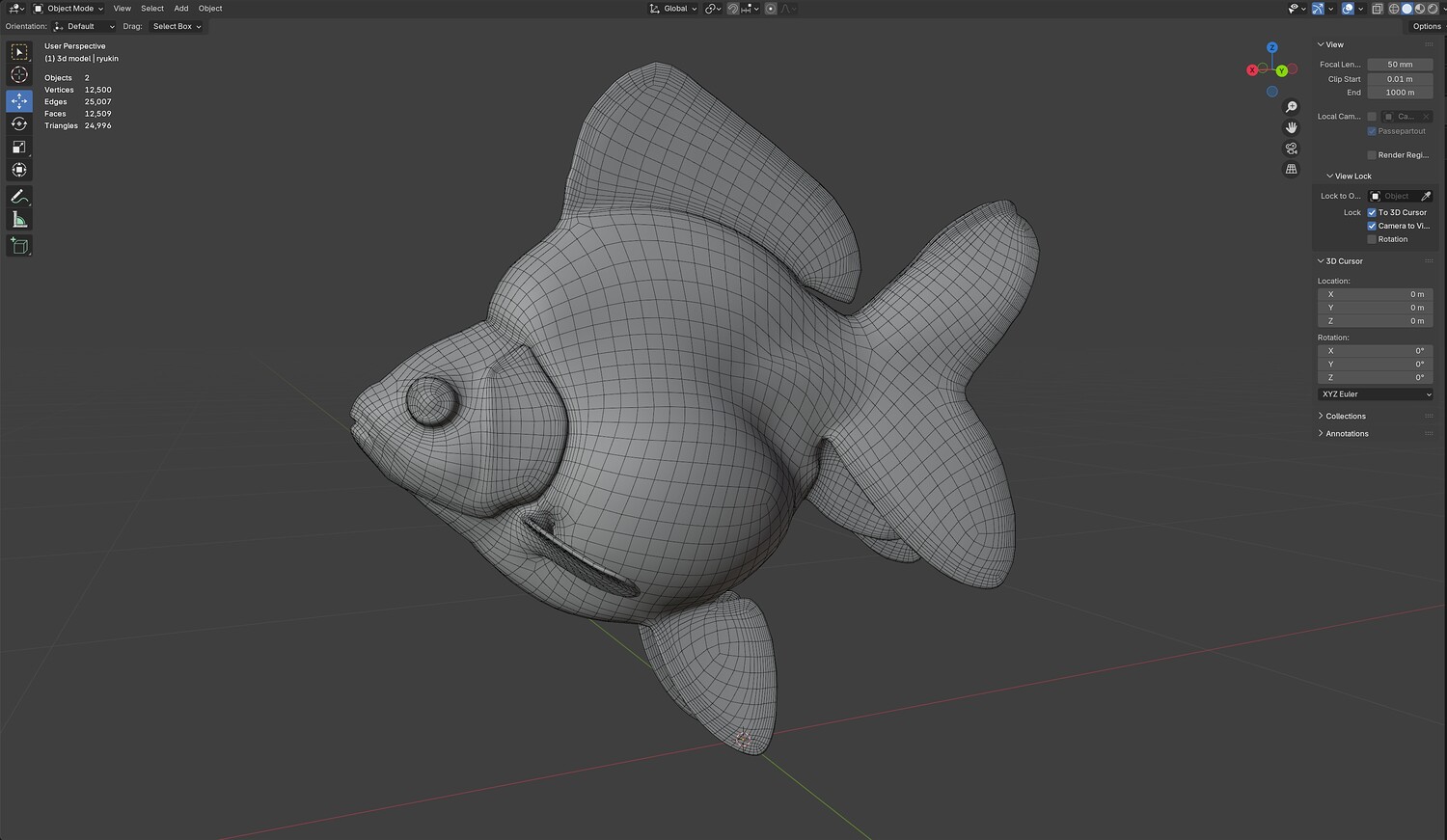Switch to solid viewport shading
This screenshot has height=840, width=1447.
[x=1406, y=9]
